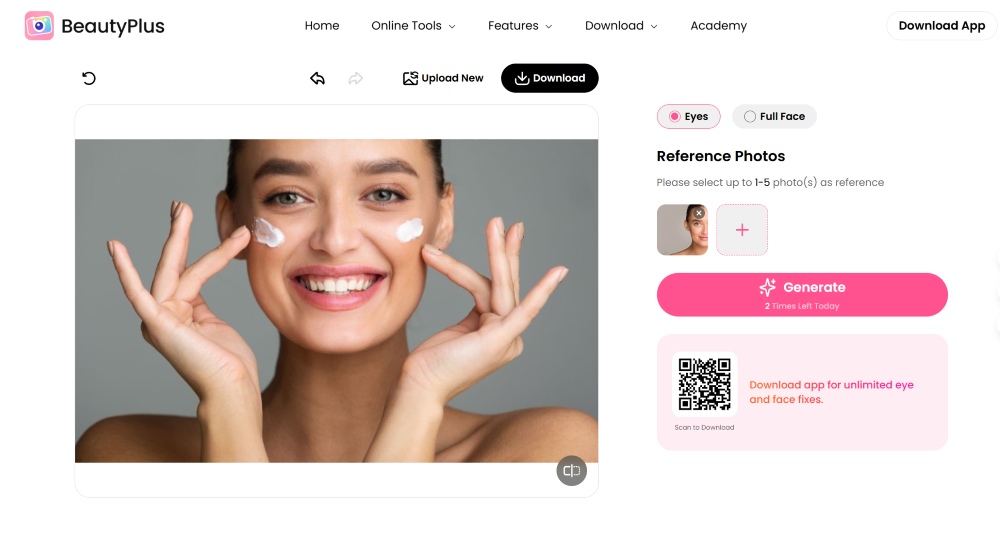Expand the Online Tools dropdown
Viewport: 1000px width, 538px height.
point(413,25)
